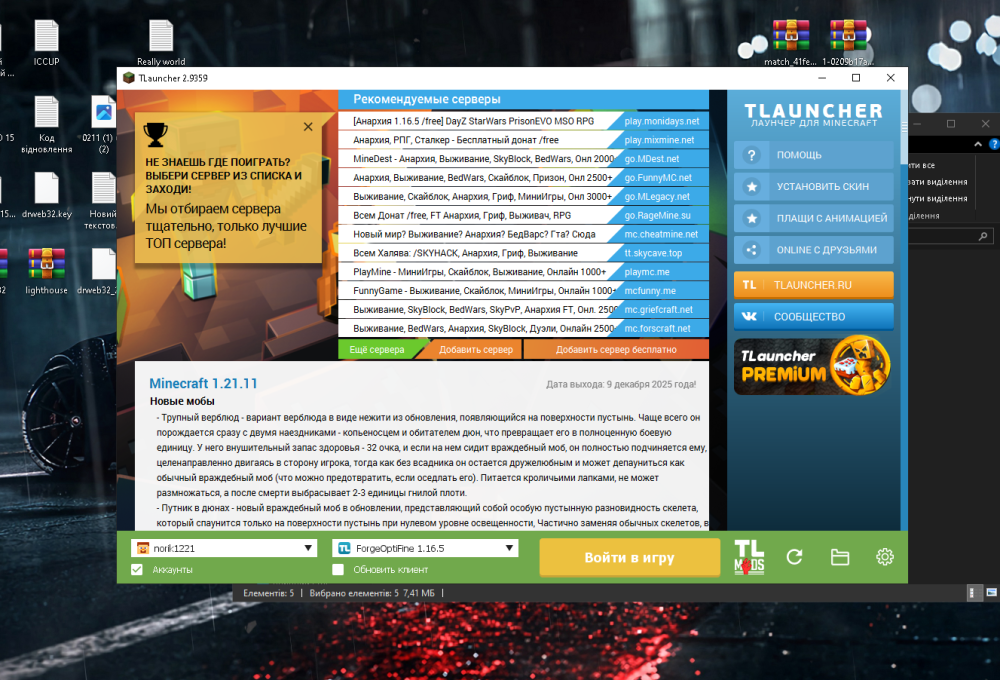Select go.RageMine.su server address
The image size is (1000, 680).
[658, 216]
